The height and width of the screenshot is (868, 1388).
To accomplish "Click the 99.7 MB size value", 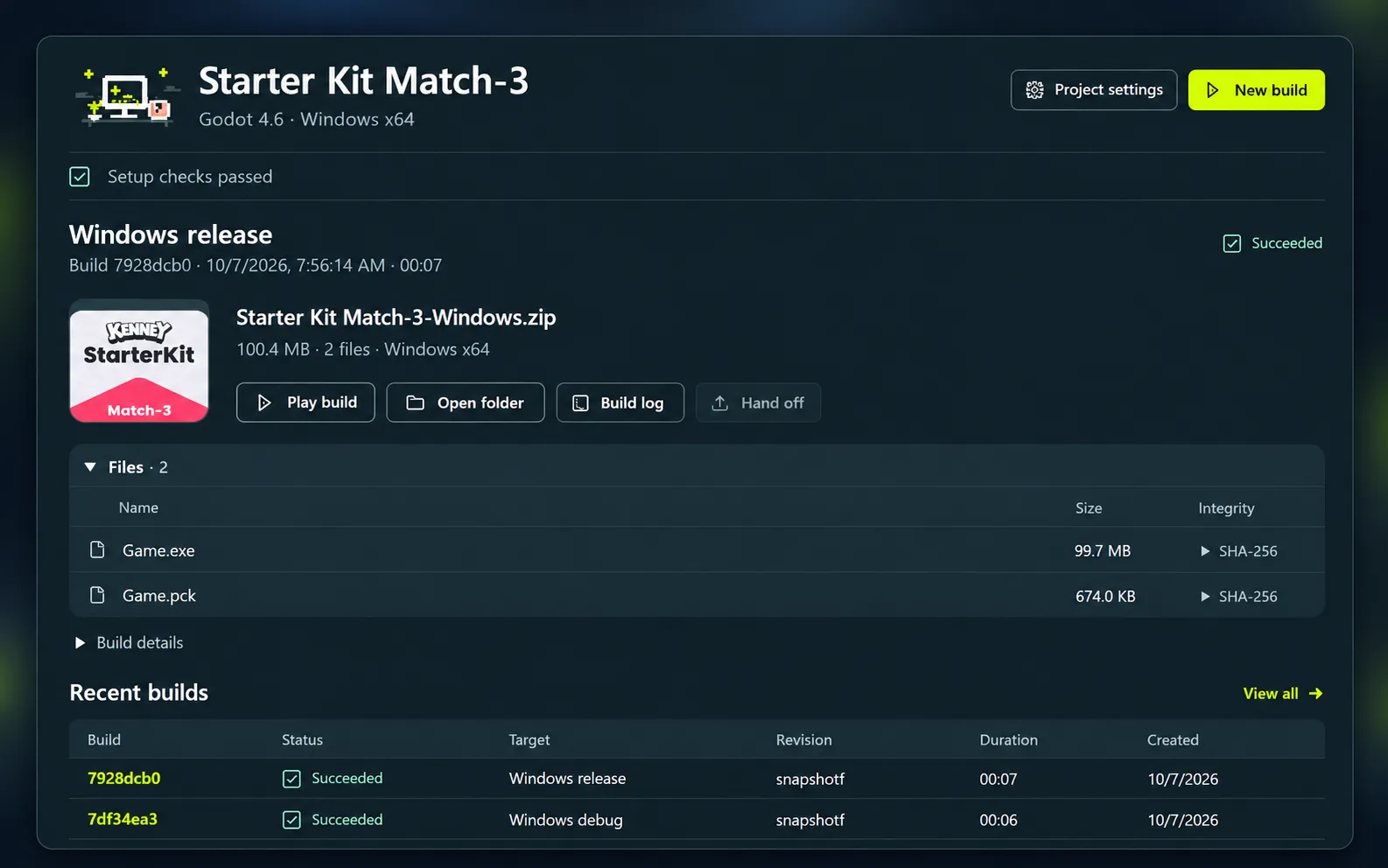I will (x=1103, y=551).
